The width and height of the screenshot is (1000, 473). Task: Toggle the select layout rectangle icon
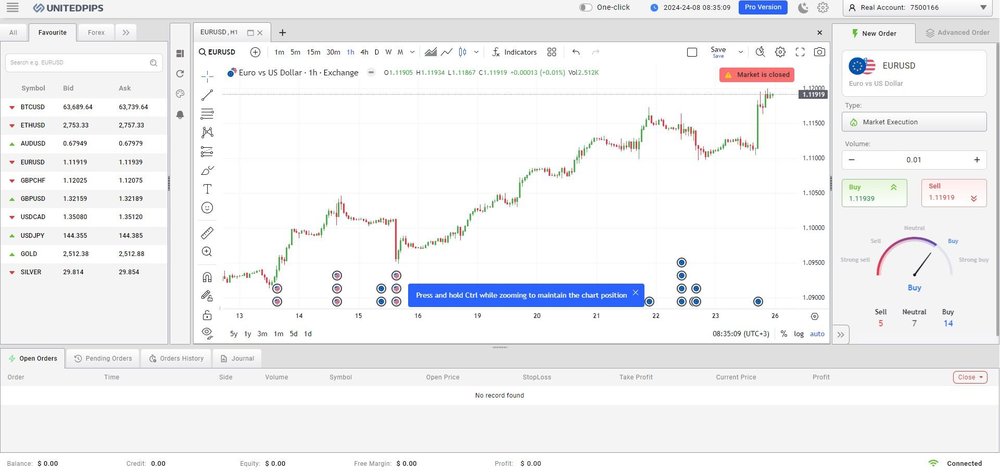point(692,52)
